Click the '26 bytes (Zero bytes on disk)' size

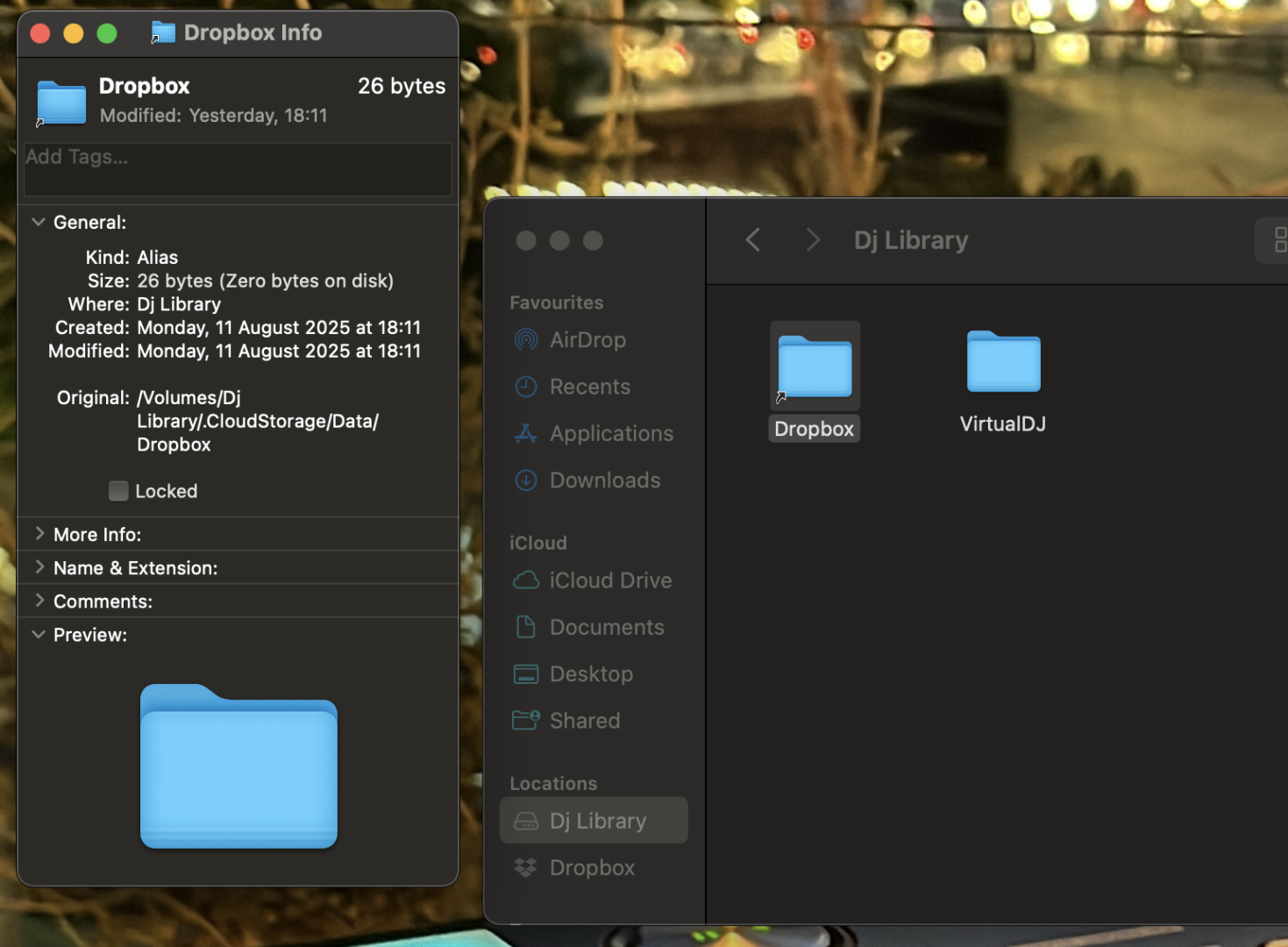[266, 281]
